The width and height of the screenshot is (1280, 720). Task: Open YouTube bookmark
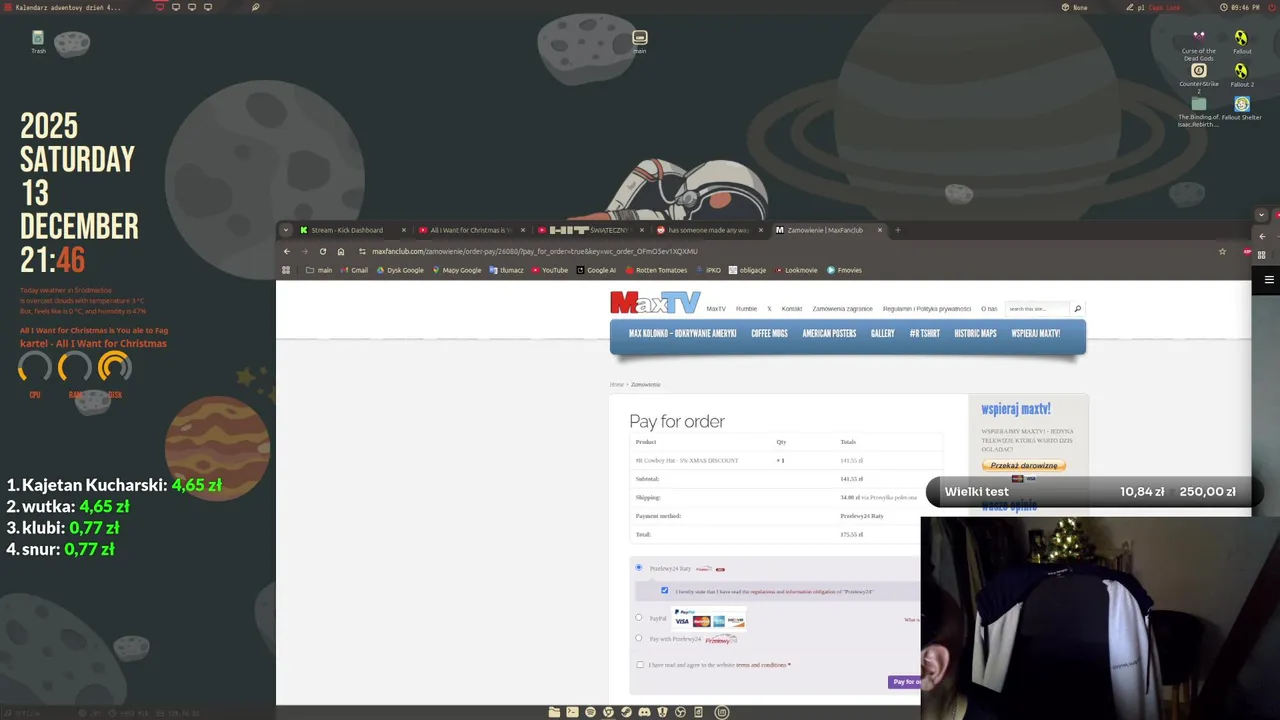tap(550, 270)
